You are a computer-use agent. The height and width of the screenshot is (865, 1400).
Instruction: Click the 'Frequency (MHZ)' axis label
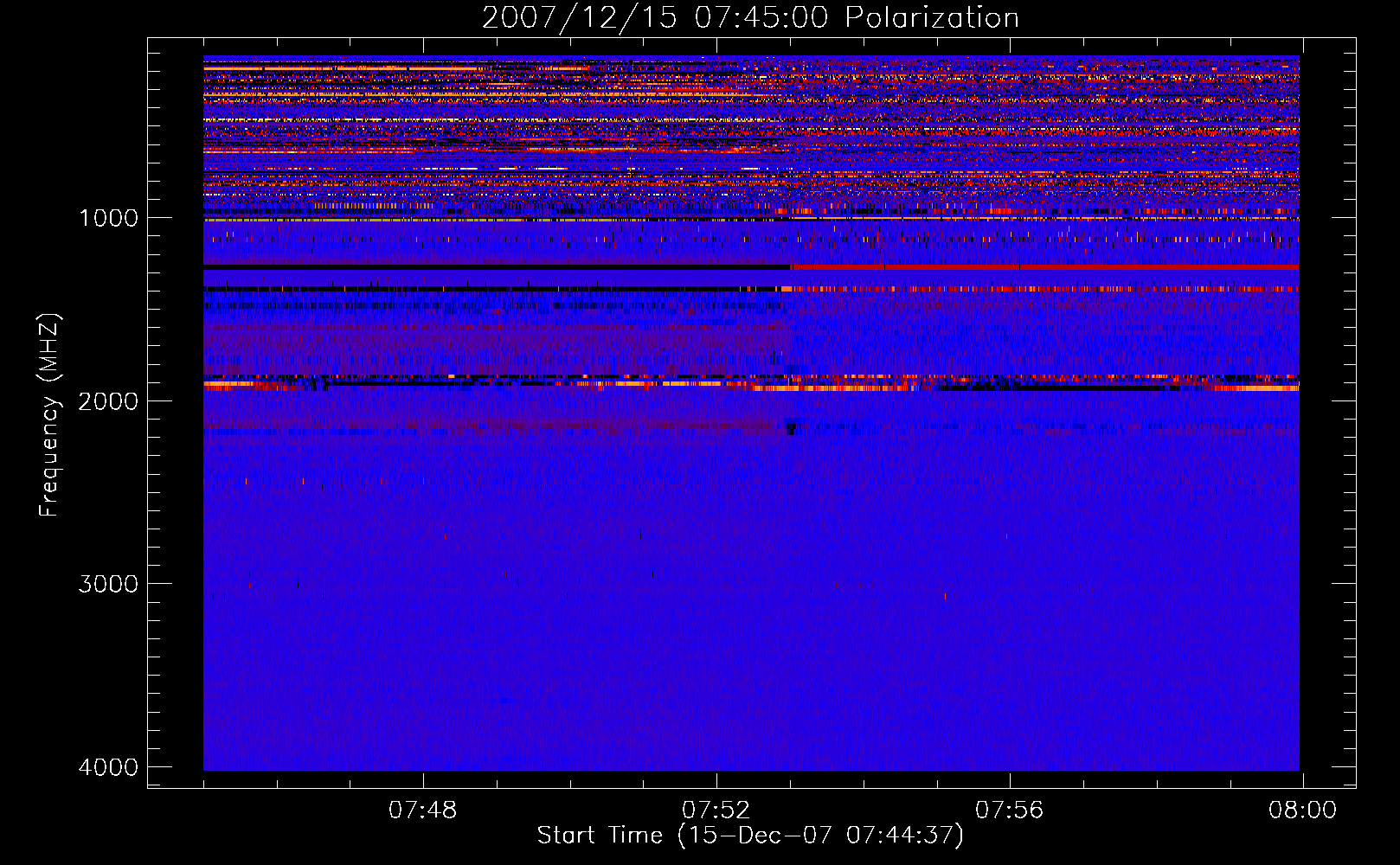click(50, 415)
